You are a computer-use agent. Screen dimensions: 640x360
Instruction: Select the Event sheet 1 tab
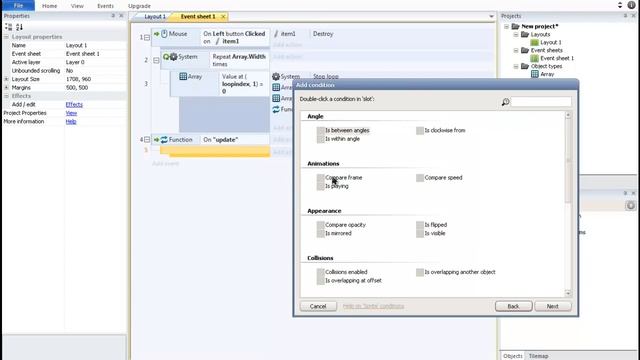coord(198,17)
